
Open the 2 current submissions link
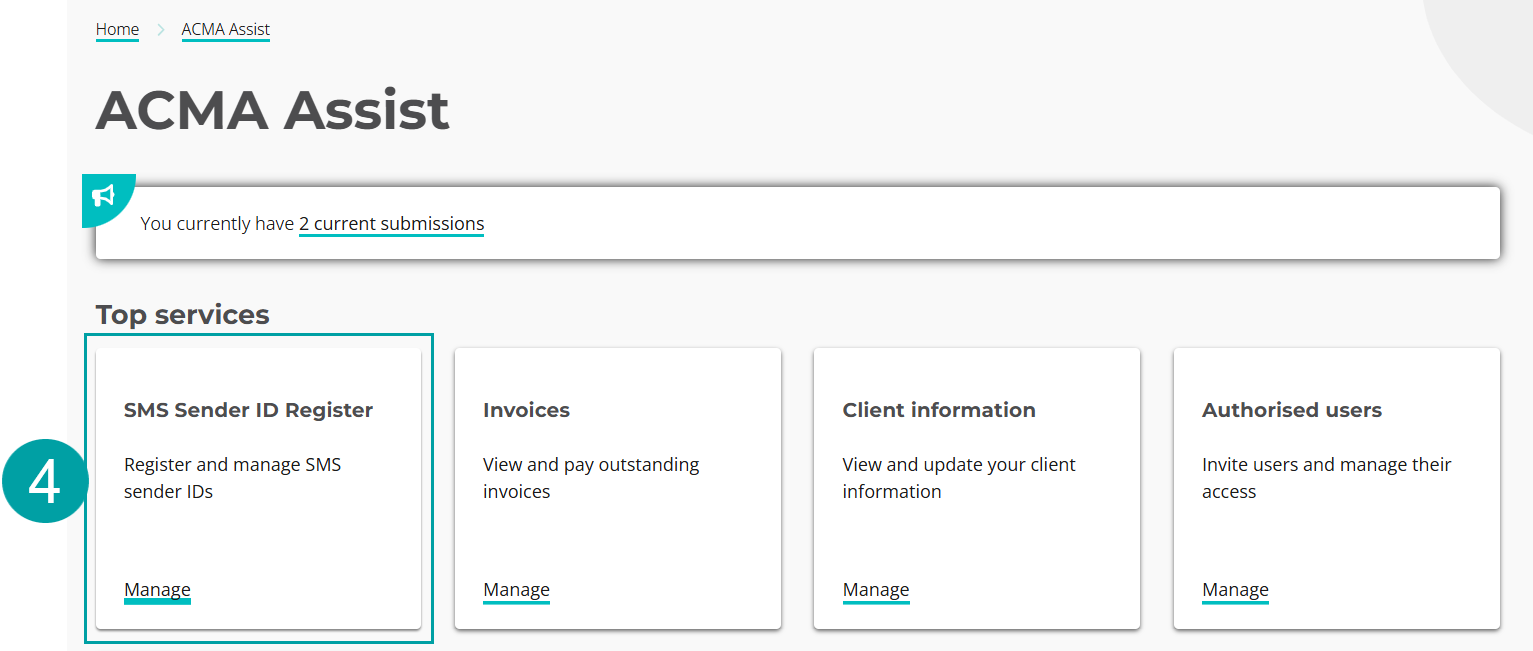pos(391,223)
